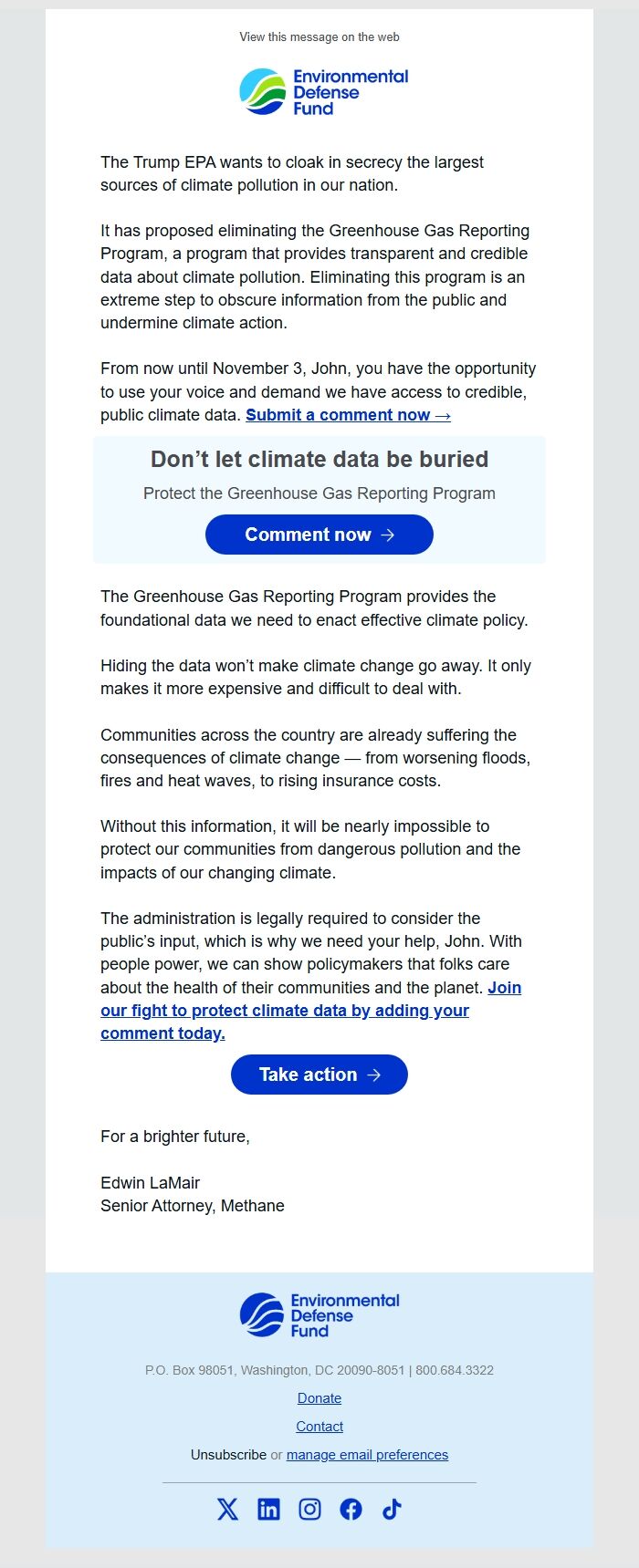Visit EDF's Instagram profile
The width and height of the screenshot is (639, 1568).
point(309,1509)
